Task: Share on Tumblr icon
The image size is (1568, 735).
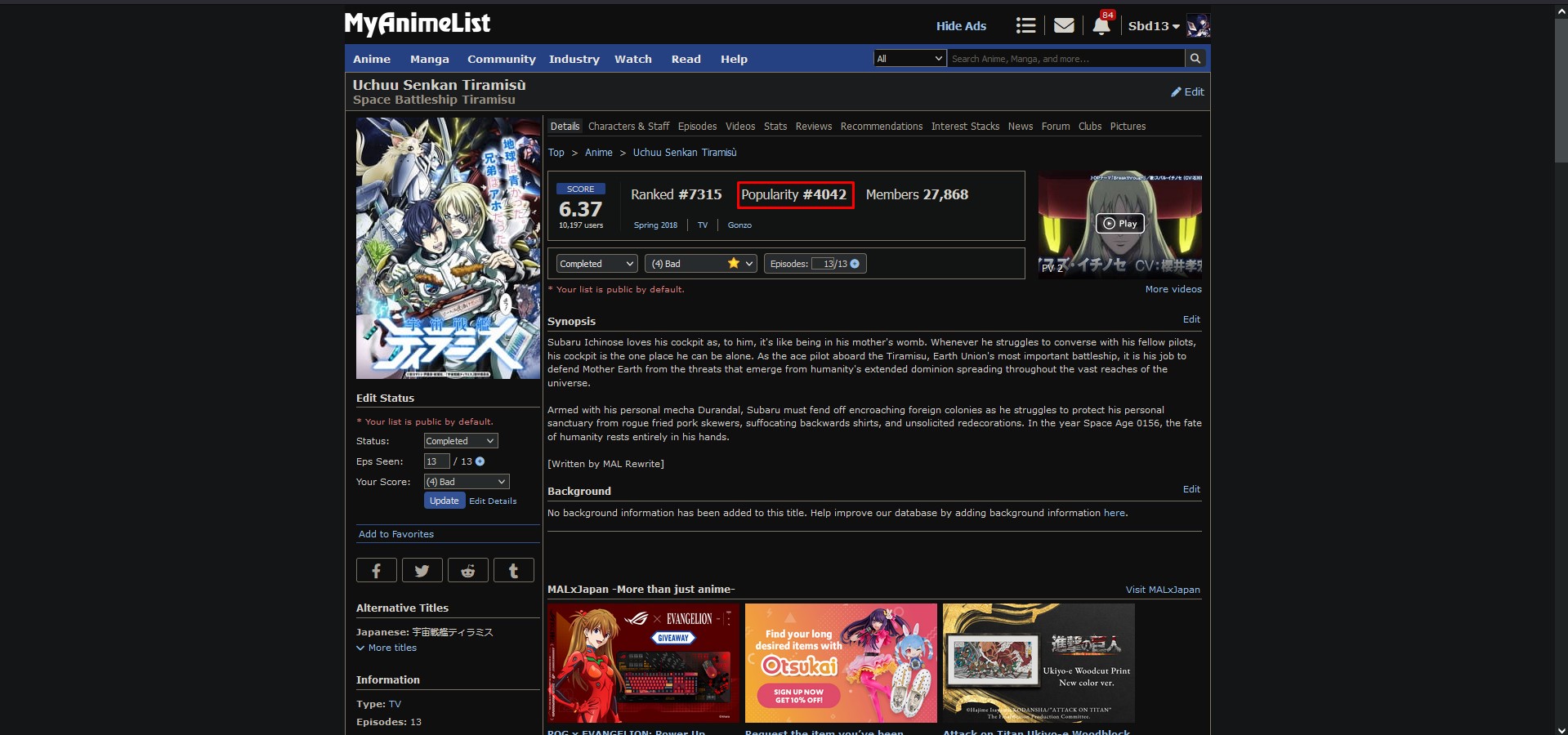Action: [x=513, y=570]
